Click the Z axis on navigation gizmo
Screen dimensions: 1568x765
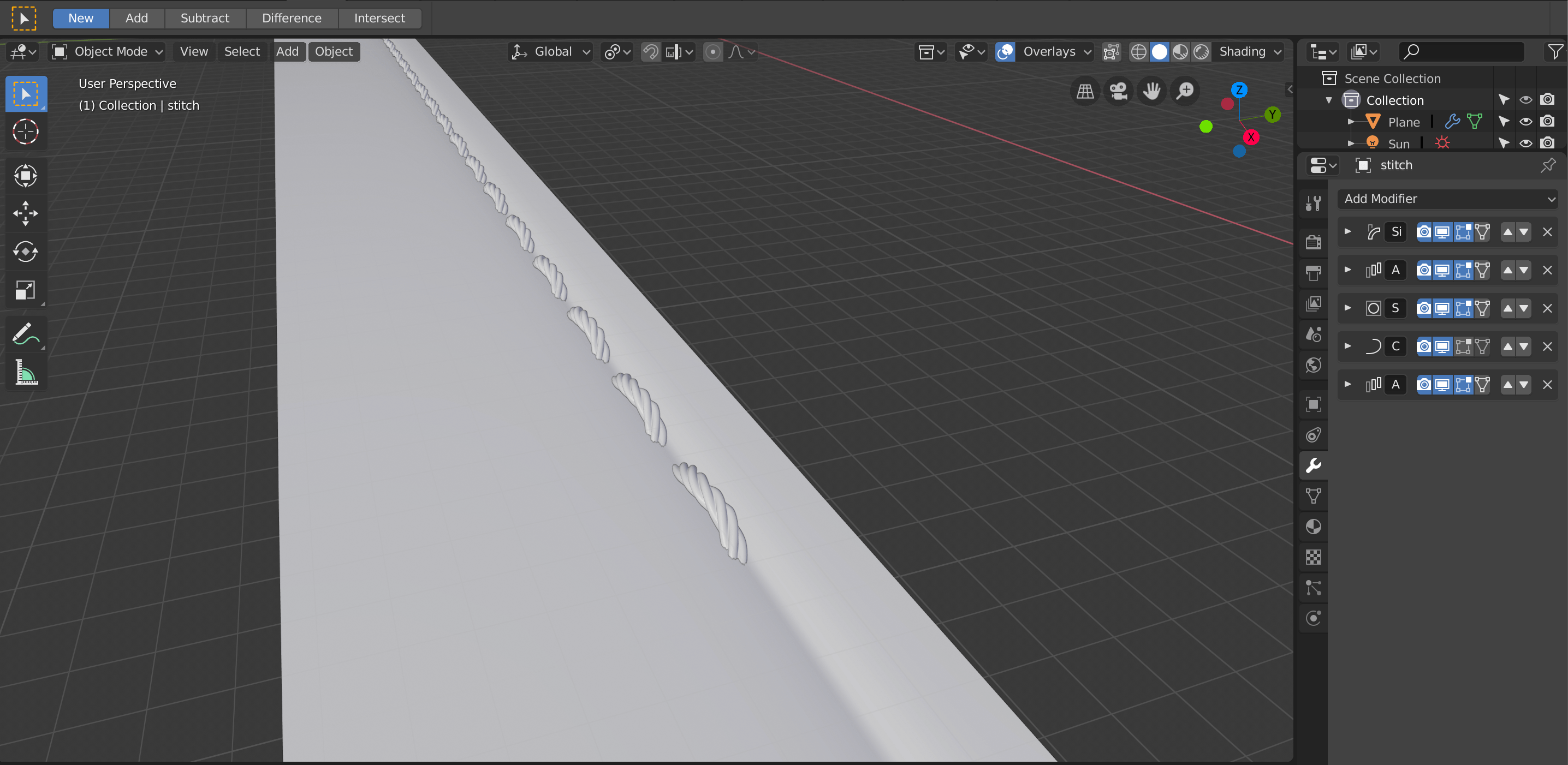(x=1239, y=89)
